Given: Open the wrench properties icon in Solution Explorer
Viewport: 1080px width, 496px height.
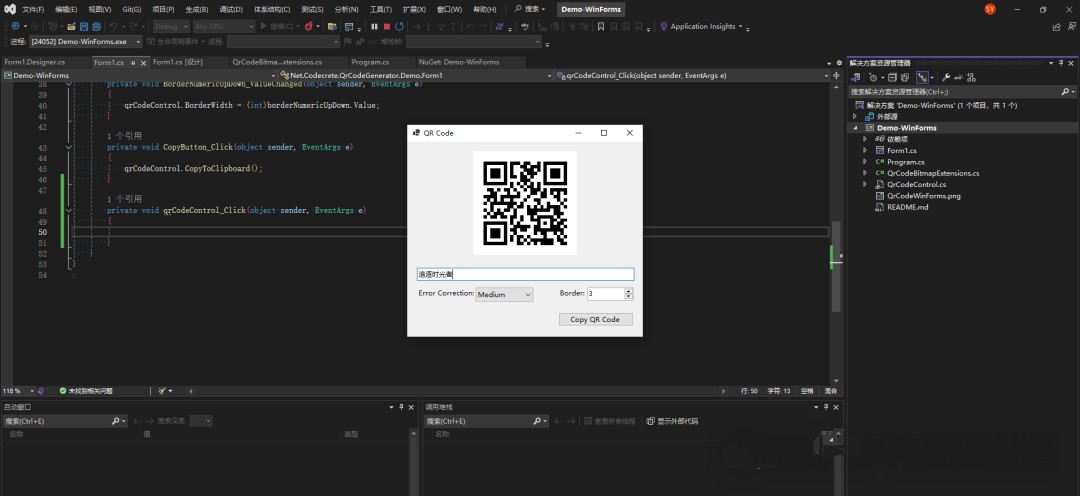Looking at the screenshot, I should click(x=946, y=77).
